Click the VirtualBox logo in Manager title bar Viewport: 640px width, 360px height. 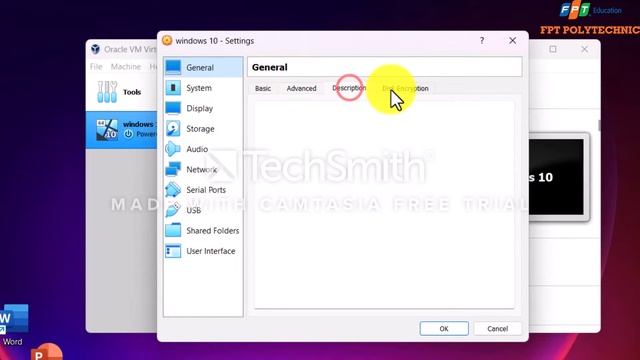click(95, 49)
